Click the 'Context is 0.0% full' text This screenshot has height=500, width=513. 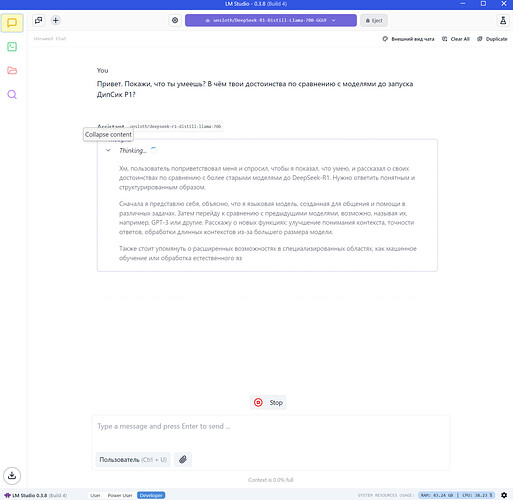pyautogui.click(x=271, y=480)
